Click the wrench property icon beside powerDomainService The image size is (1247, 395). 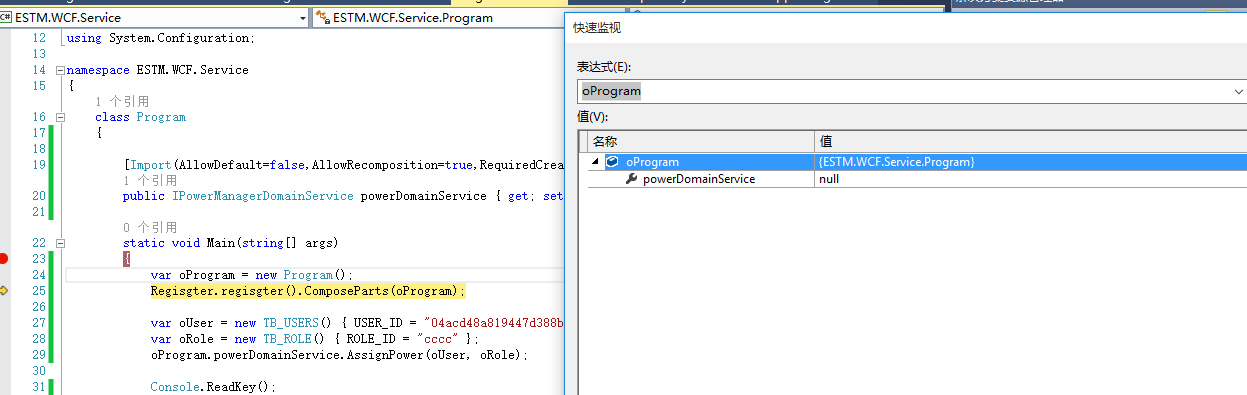[x=631, y=179]
